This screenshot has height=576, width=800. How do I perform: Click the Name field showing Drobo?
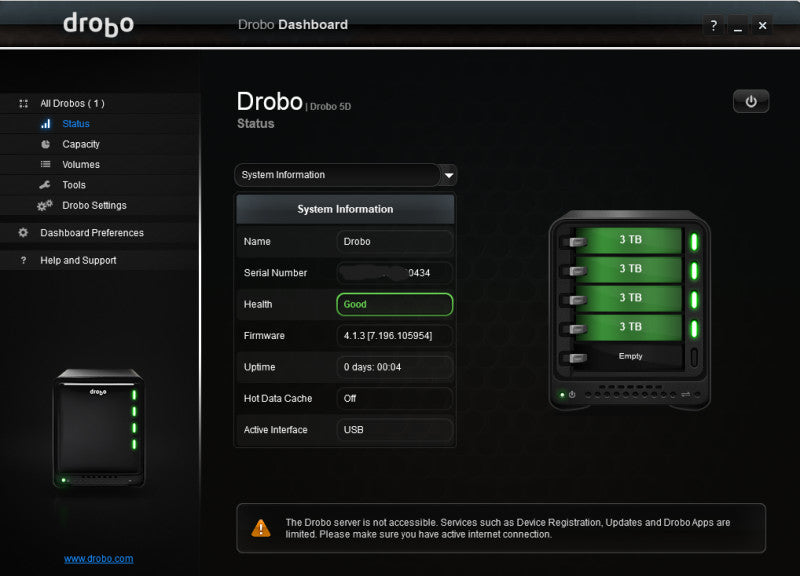coord(394,241)
